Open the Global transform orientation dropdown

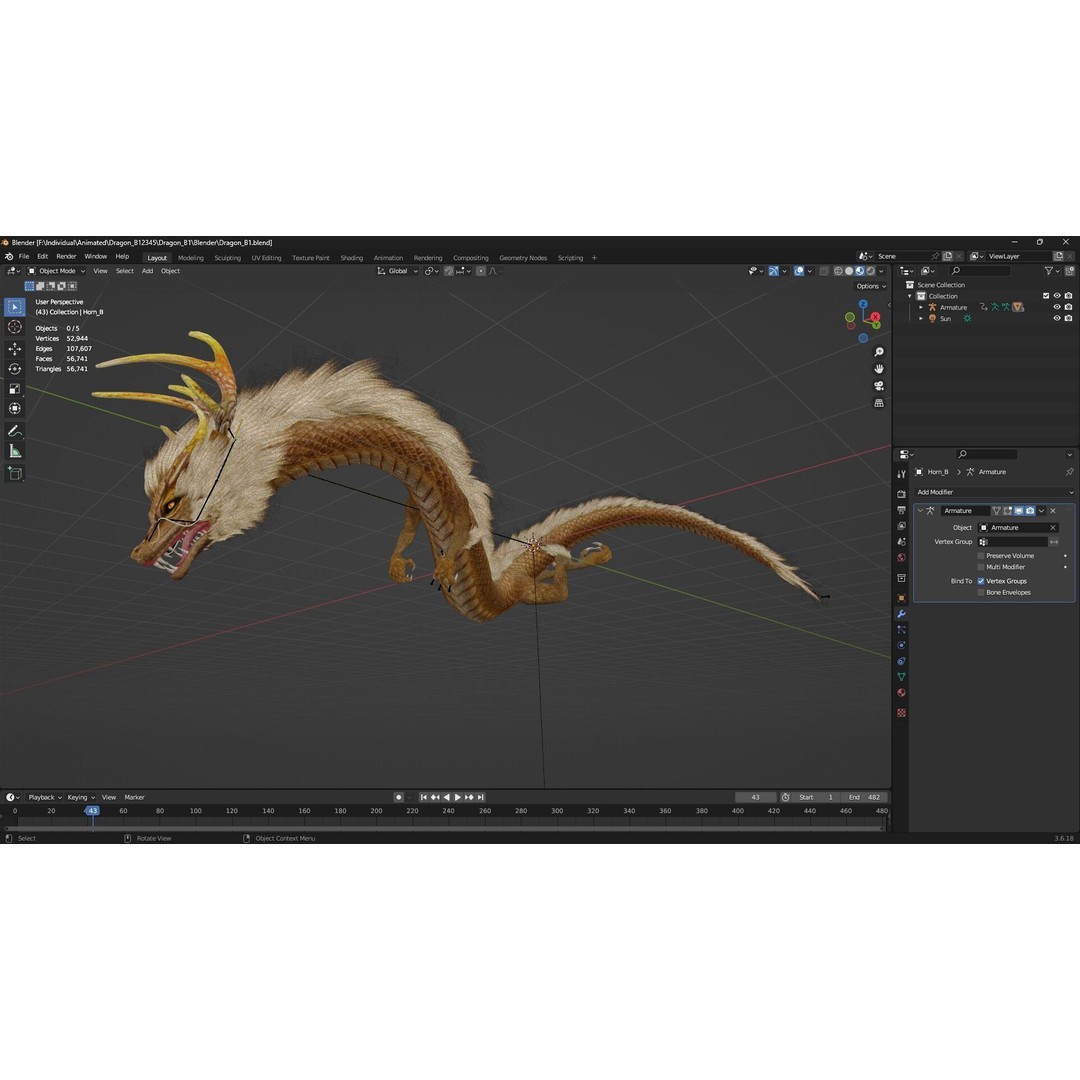click(397, 271)
